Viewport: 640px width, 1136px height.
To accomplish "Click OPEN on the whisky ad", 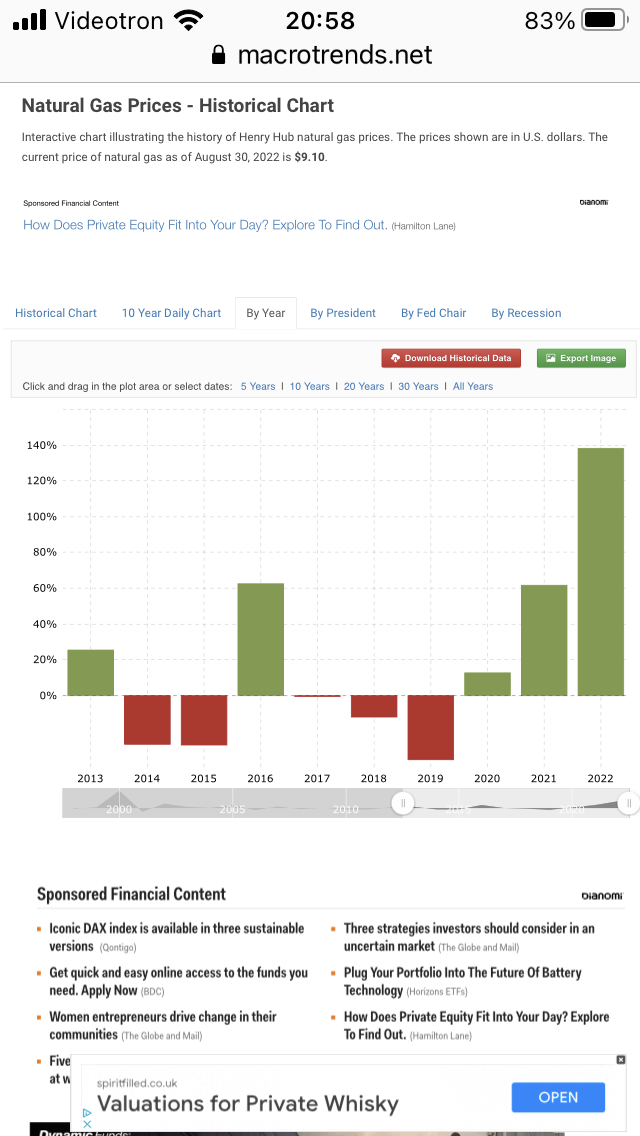I will coord(558,1097).
